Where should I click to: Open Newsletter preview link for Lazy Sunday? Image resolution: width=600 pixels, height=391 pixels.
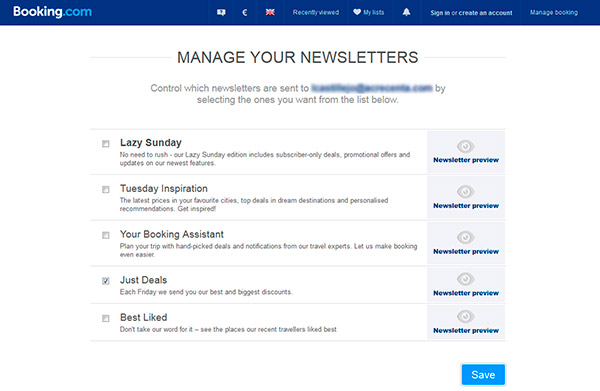pos(466,160)
